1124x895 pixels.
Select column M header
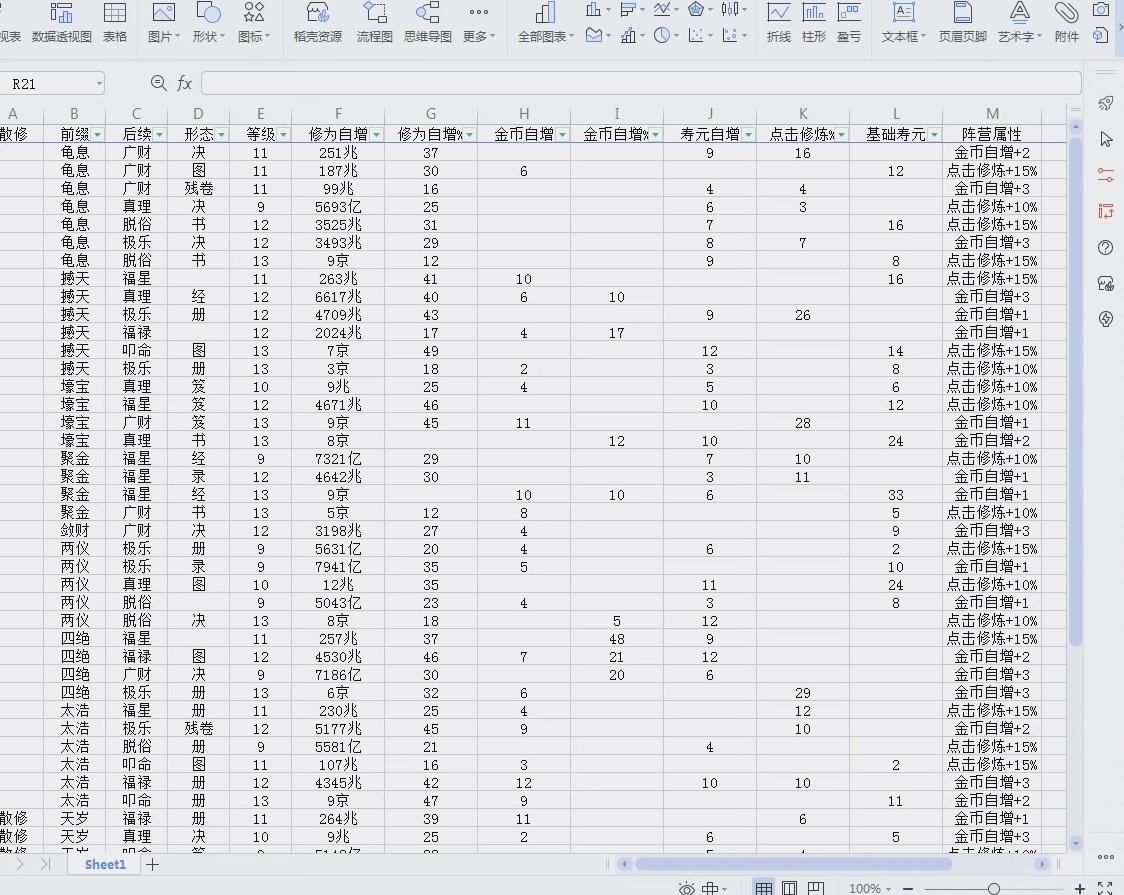tap(992, 114)
